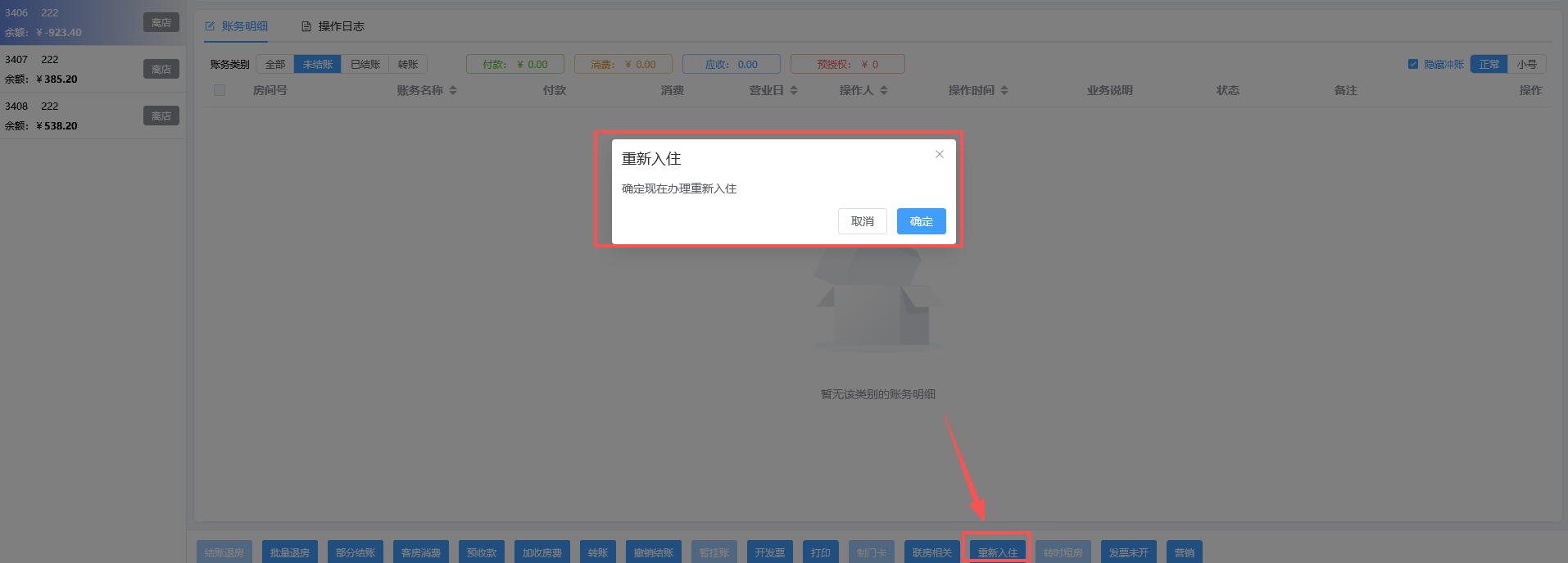Click the 联房相关 bottom button
1568x563 pixels.
(932, 552)
